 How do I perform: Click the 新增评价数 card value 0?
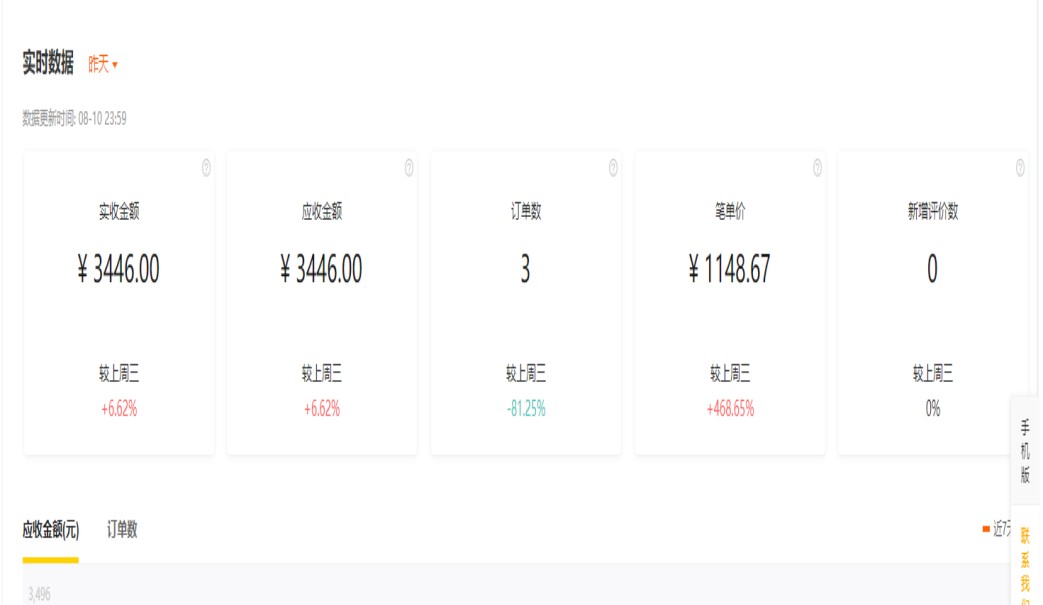click(932, 270)
